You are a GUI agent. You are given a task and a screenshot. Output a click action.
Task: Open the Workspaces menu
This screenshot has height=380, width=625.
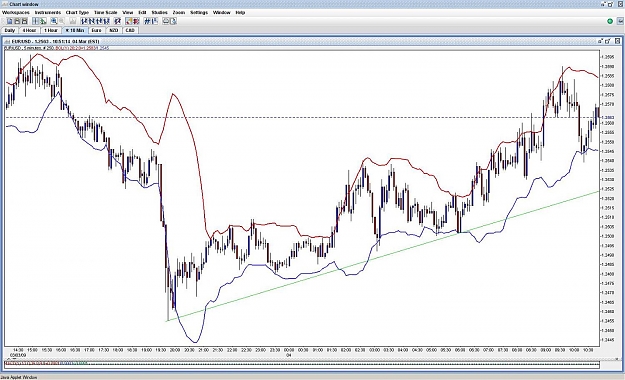tap(16, 12)
